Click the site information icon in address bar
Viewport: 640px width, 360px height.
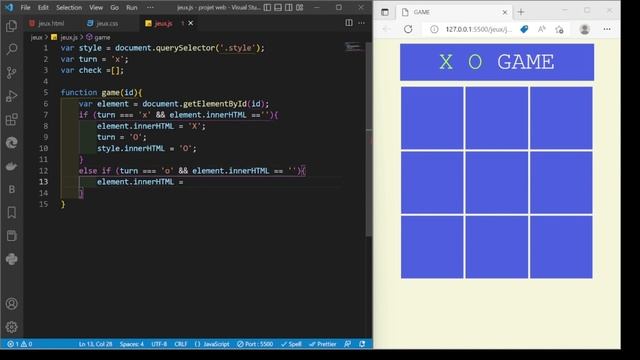point(434,29)
